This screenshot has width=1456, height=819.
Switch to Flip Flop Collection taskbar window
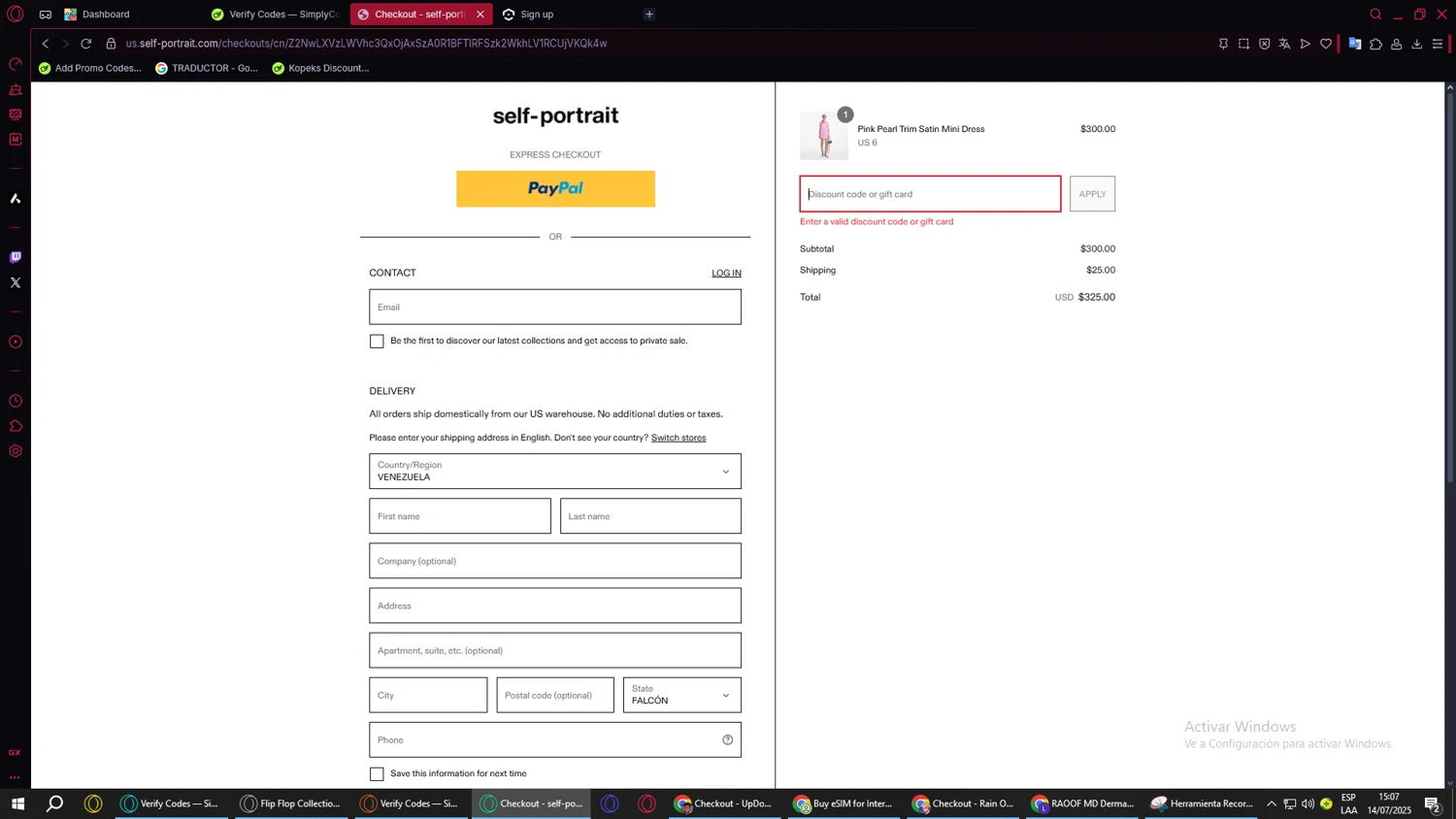tap(290, 803)
